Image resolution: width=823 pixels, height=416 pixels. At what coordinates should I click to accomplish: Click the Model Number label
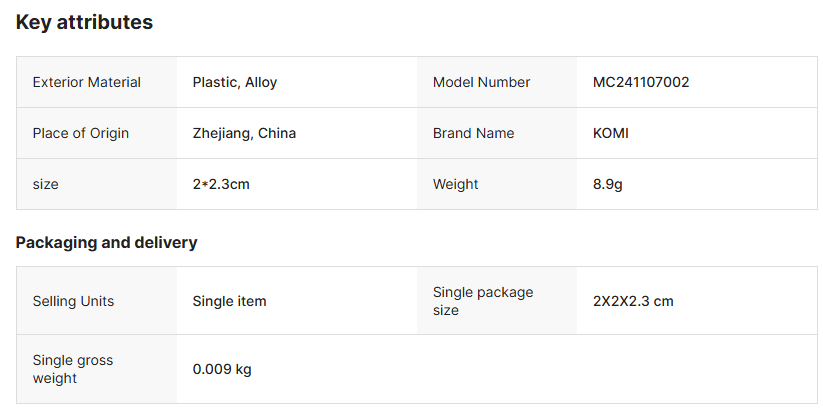[481, 82]
